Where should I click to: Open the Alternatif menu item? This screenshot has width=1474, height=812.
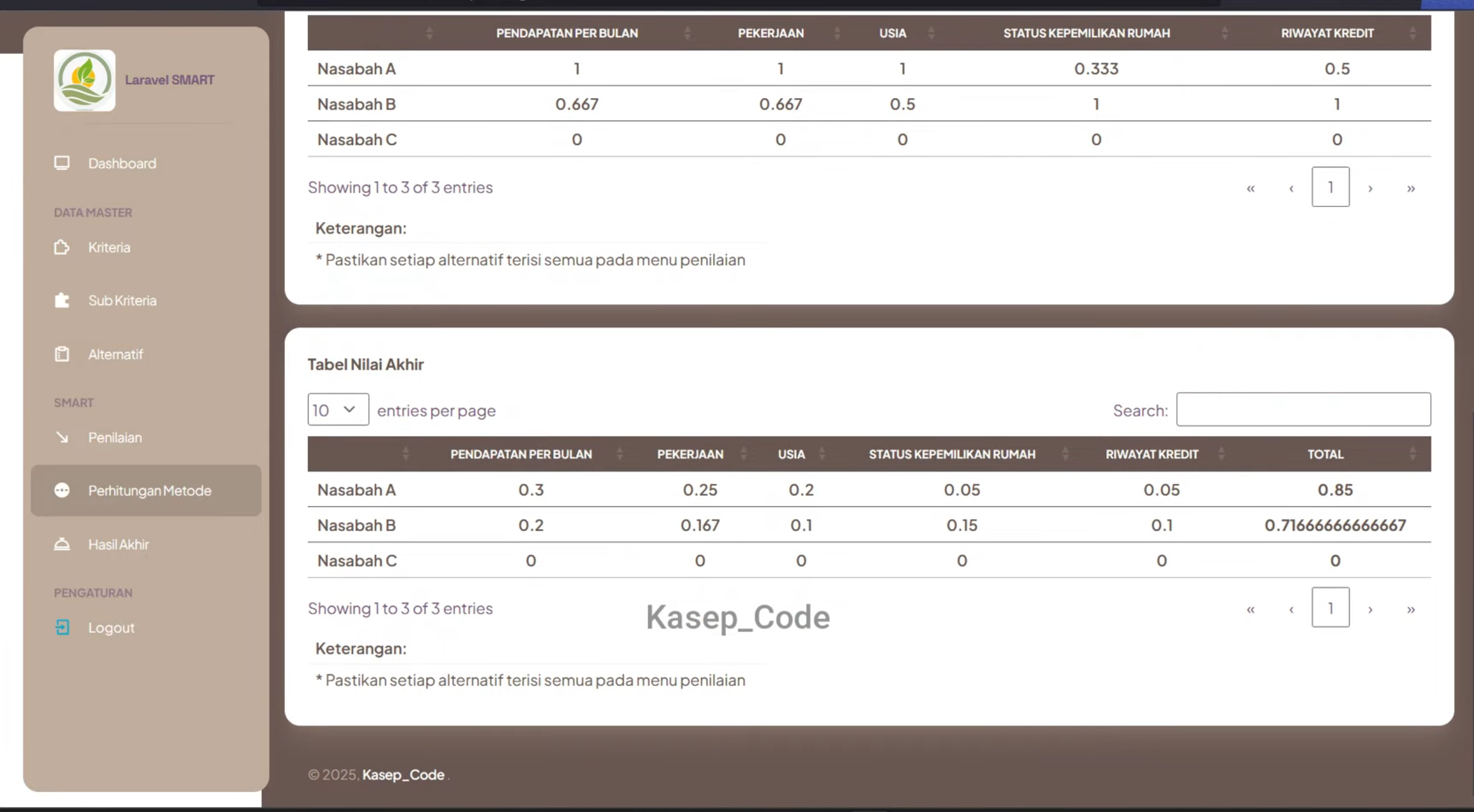(146, 354)
